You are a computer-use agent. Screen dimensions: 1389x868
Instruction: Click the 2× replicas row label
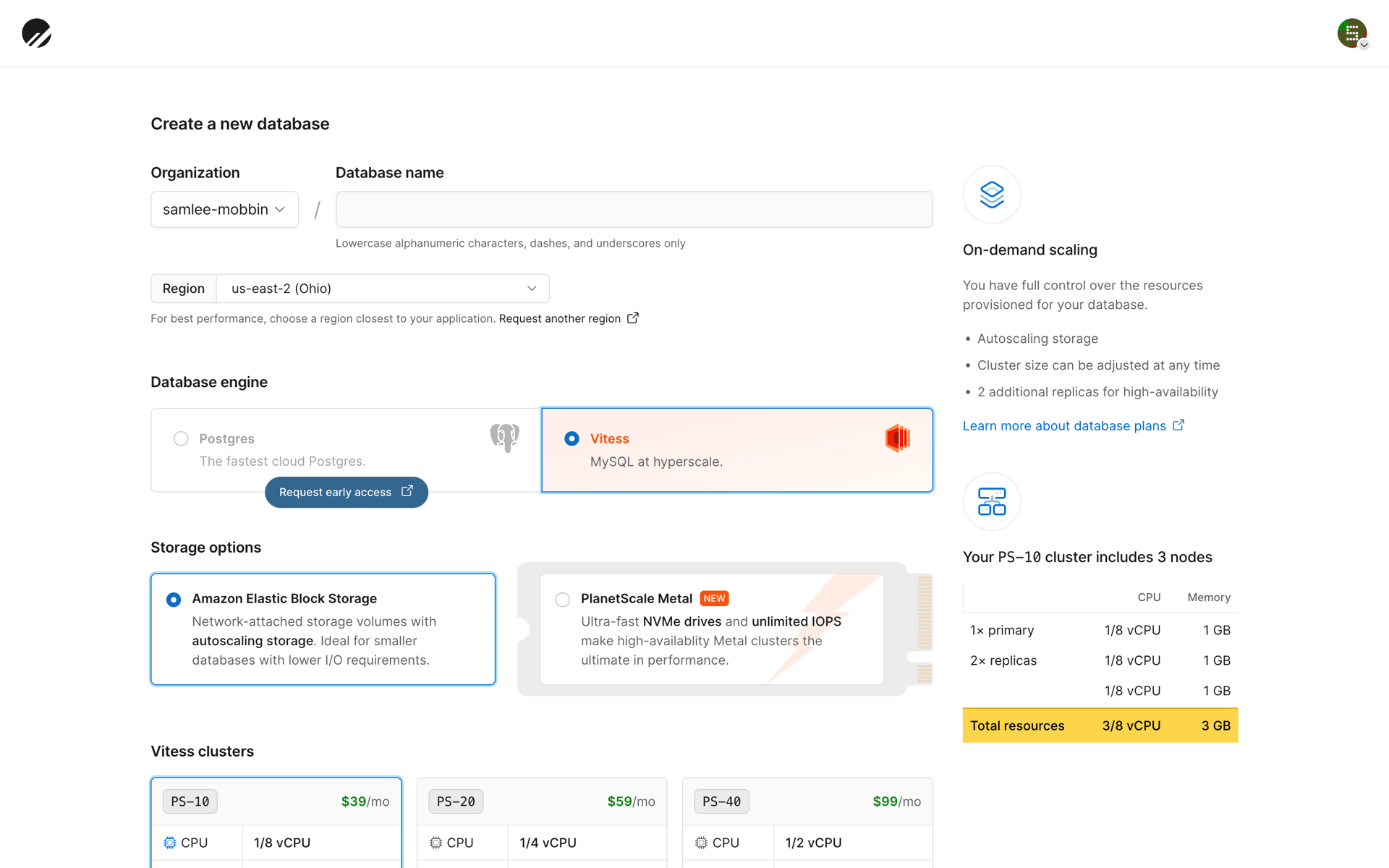point(1003,660)
